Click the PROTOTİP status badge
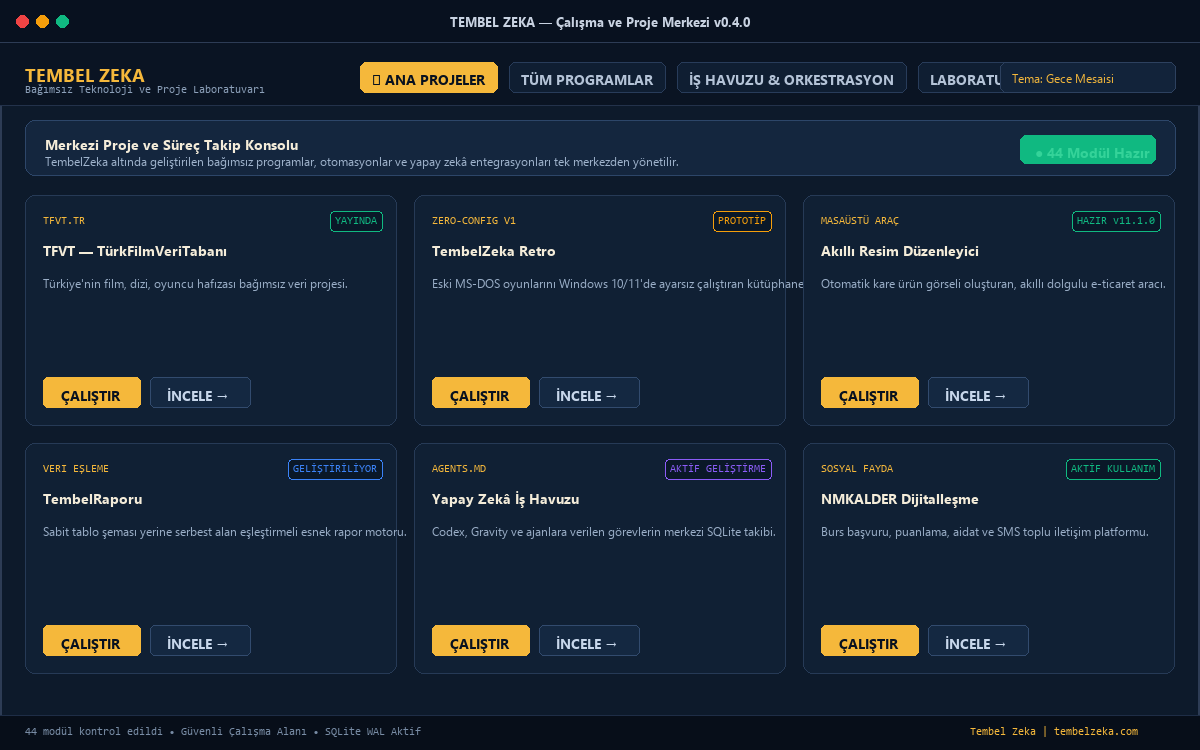This screenshot has width=1200, height=750. click(x=742, y=221)
